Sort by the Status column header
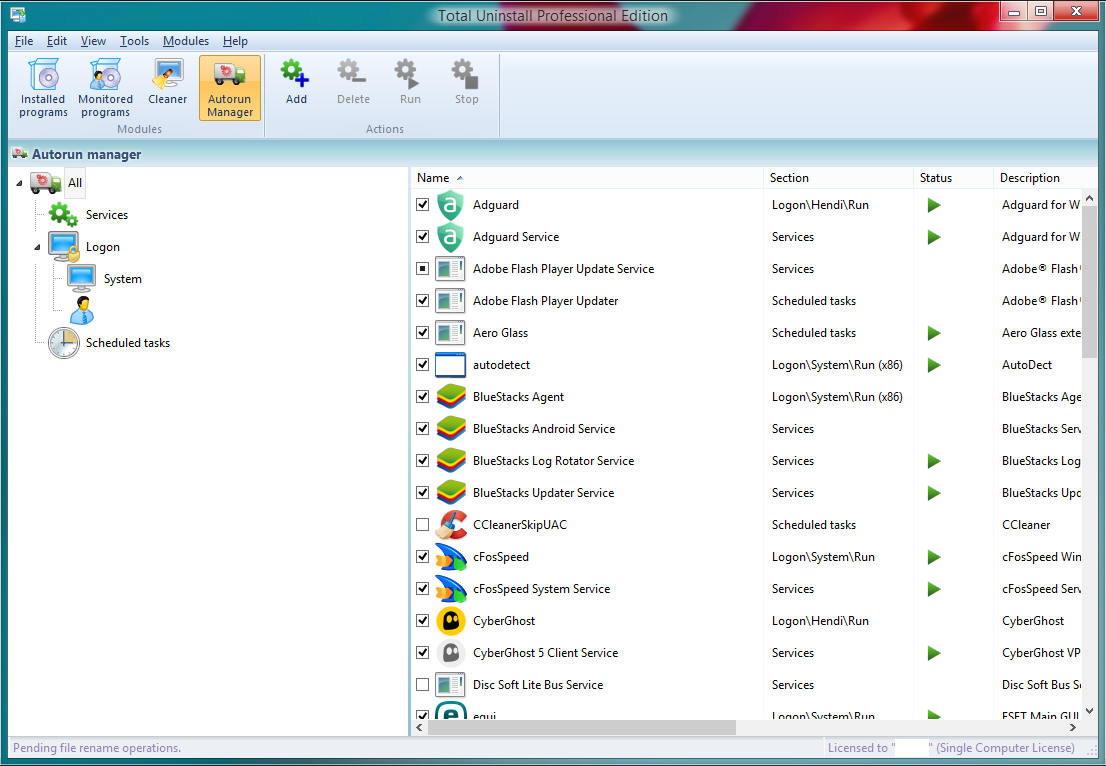The image size is (1106, 766). (x=953, y=178)
